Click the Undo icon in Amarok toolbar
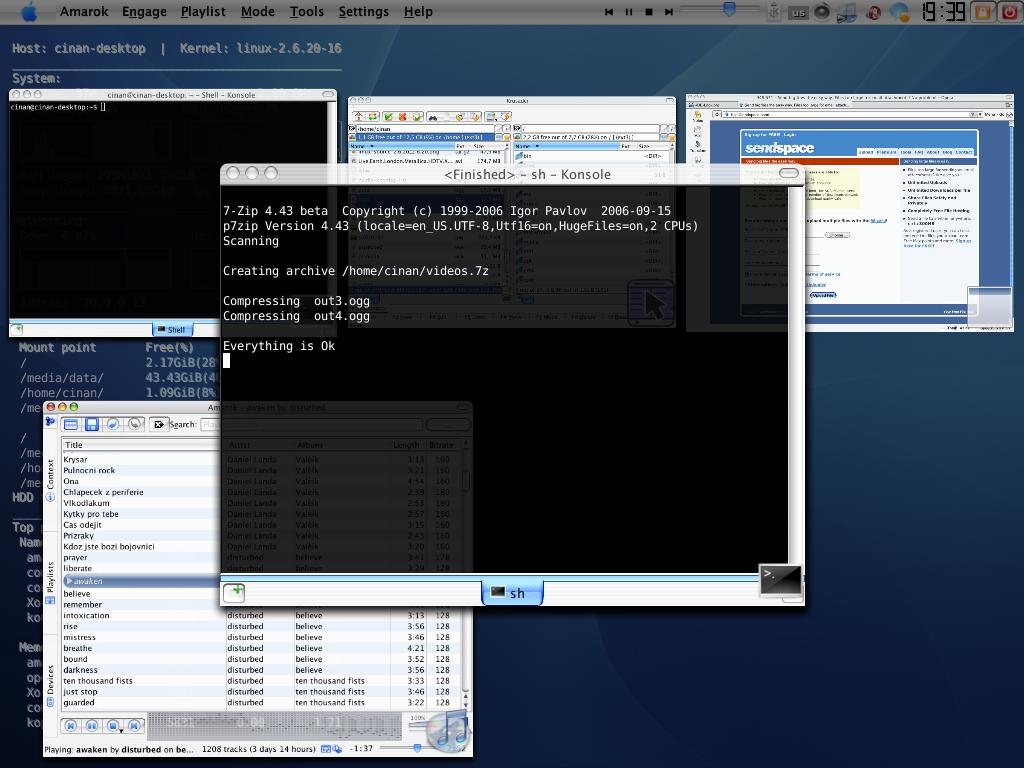Screen dimensions: 1024x768 pos(113,424)
